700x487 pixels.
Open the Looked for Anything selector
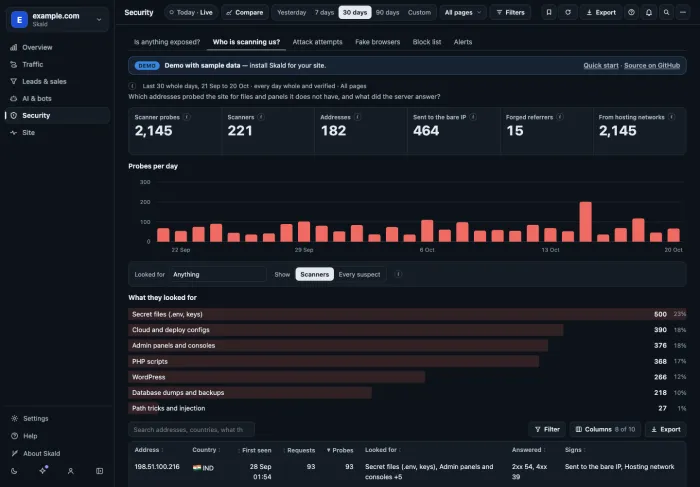tap(217, 274)
